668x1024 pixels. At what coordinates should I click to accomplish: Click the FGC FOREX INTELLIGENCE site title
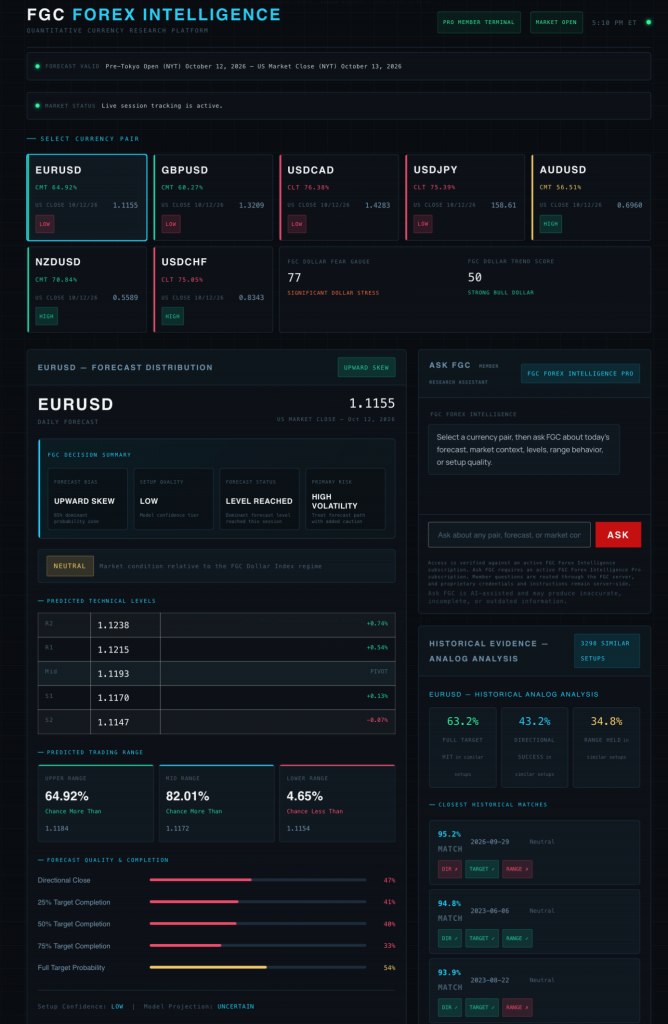[x=153, y=14]
